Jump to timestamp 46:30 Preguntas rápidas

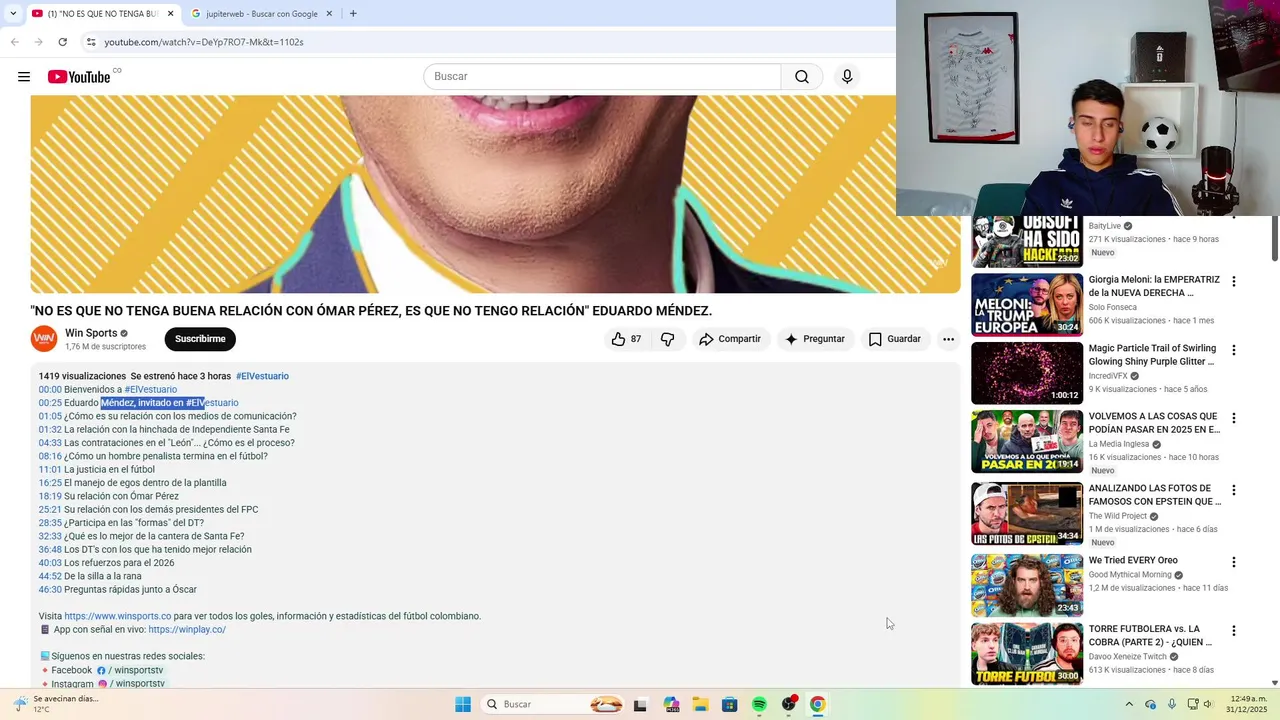[50, 589]
